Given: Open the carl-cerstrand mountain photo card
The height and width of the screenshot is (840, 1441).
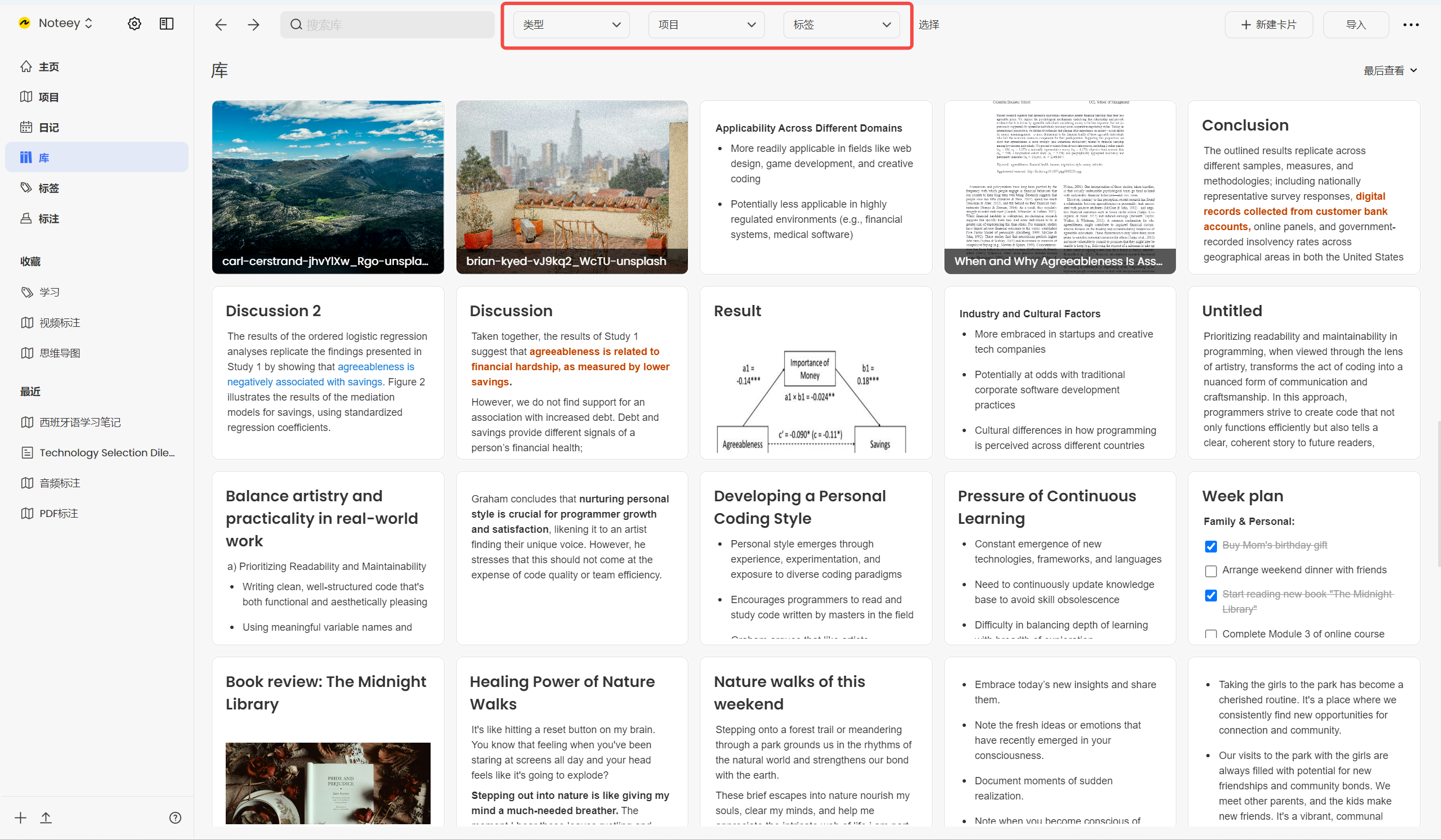Looking at the screenshot, I should point(328,187).
